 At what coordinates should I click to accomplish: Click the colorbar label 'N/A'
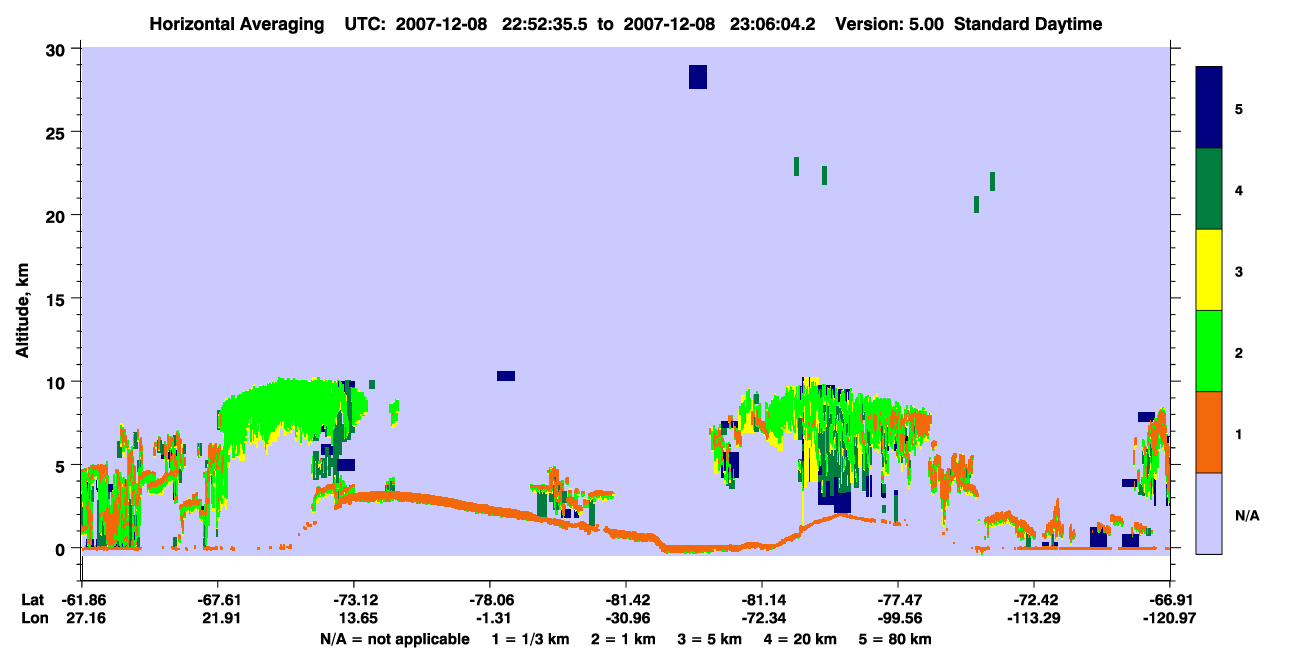point(1247,515)
